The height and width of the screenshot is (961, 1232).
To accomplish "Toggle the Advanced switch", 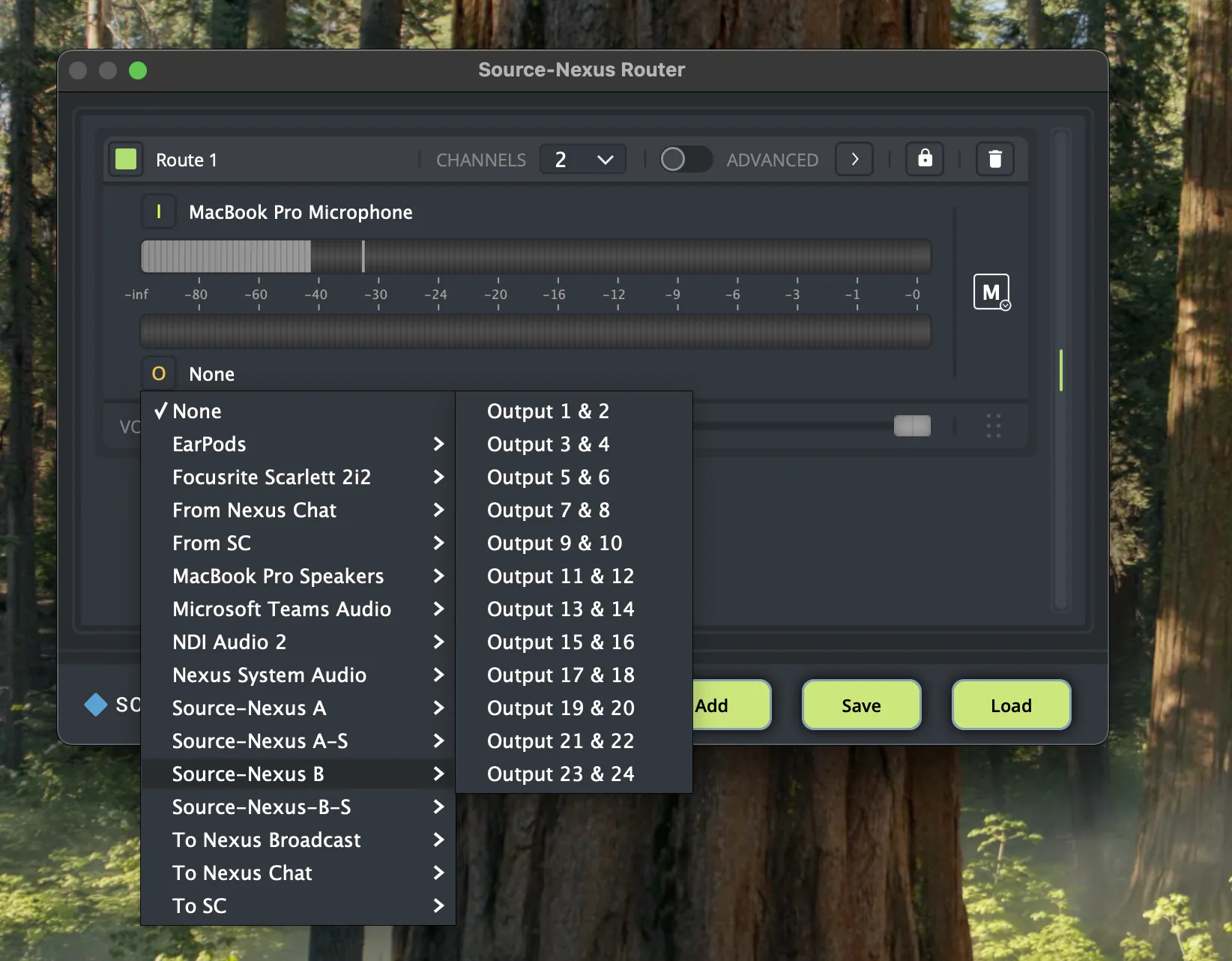I will point(685,159).
